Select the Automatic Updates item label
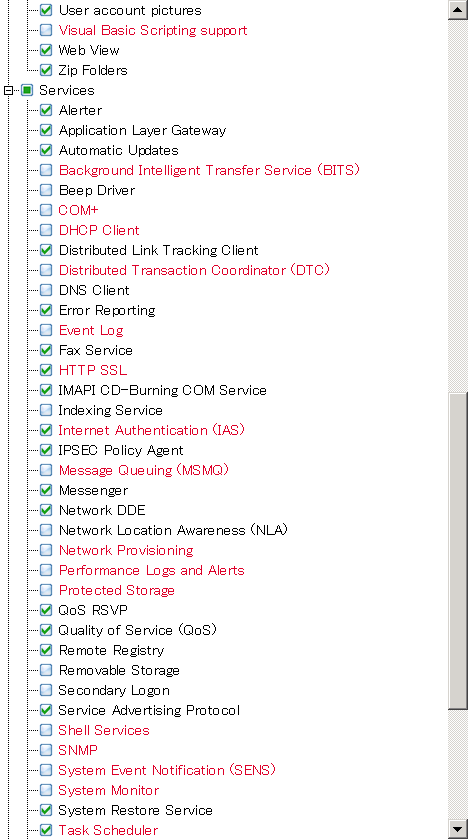Image resolution: width=468 pixels, height=839 pixels. [x=119, y=150]
